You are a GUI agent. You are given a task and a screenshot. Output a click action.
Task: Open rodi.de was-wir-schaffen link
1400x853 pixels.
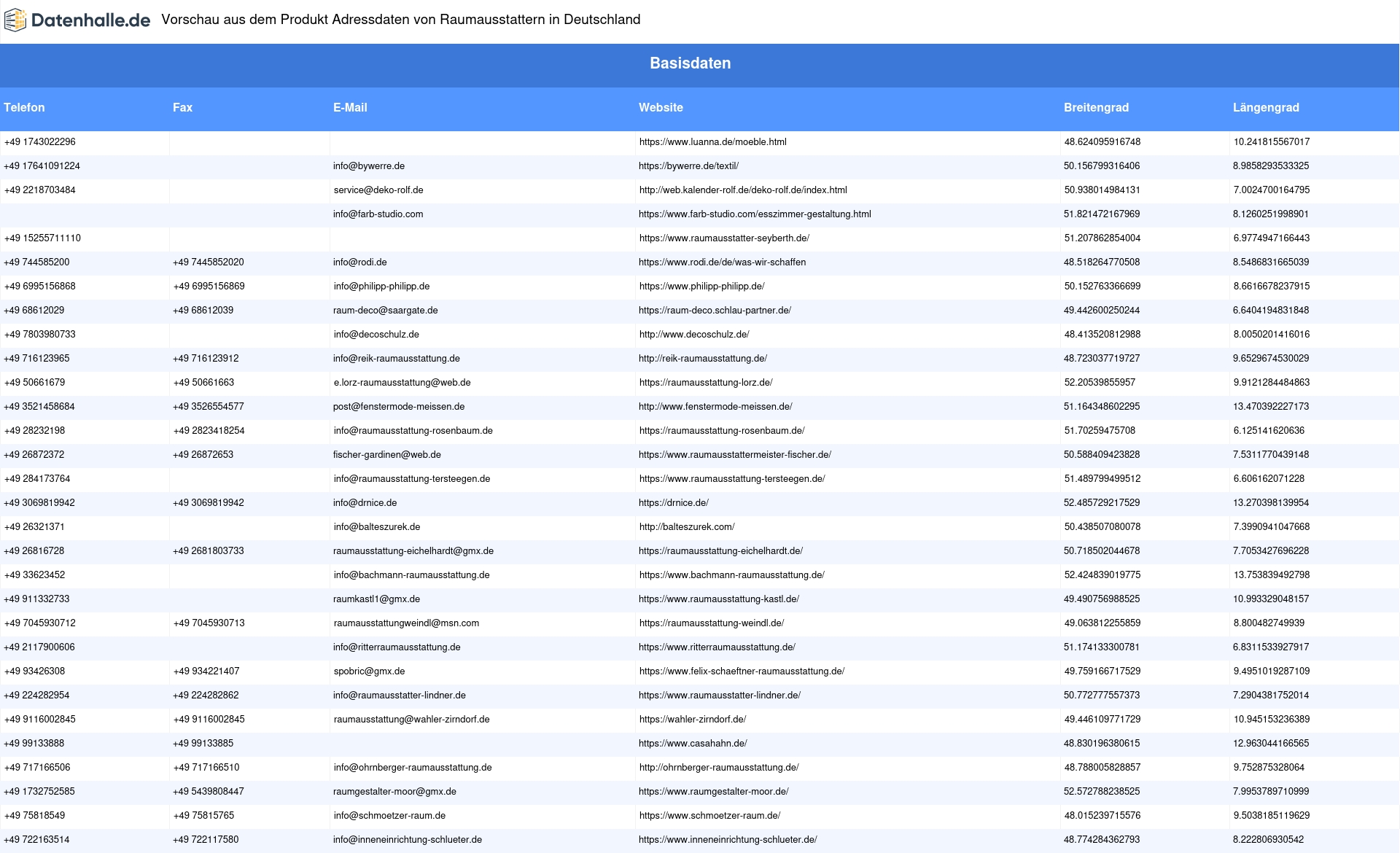pos(722,262)
